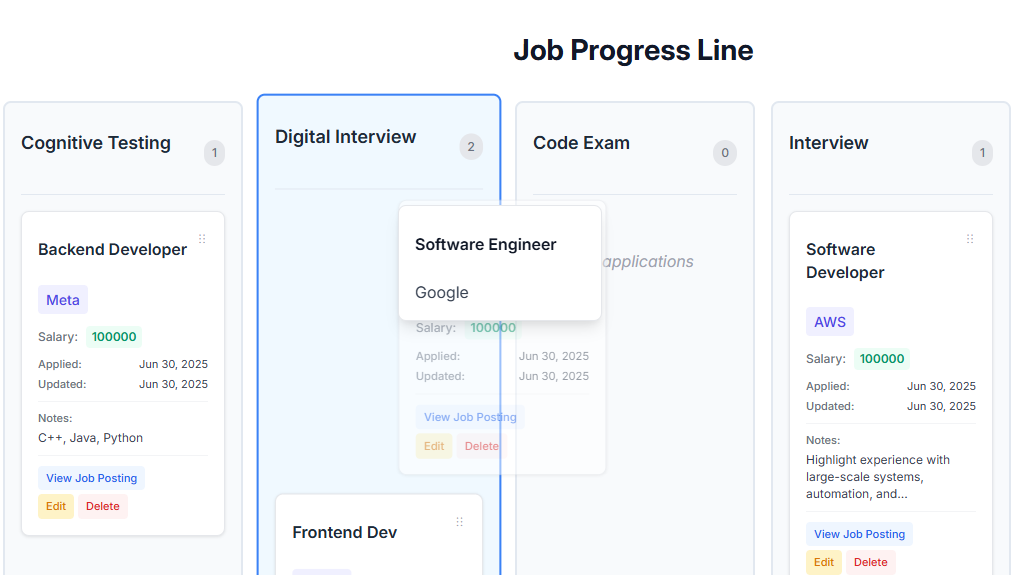Screen dimensions: 1018x575
Task: Click the Backend Developer card drag handle
Action: [x=202, y=239]
